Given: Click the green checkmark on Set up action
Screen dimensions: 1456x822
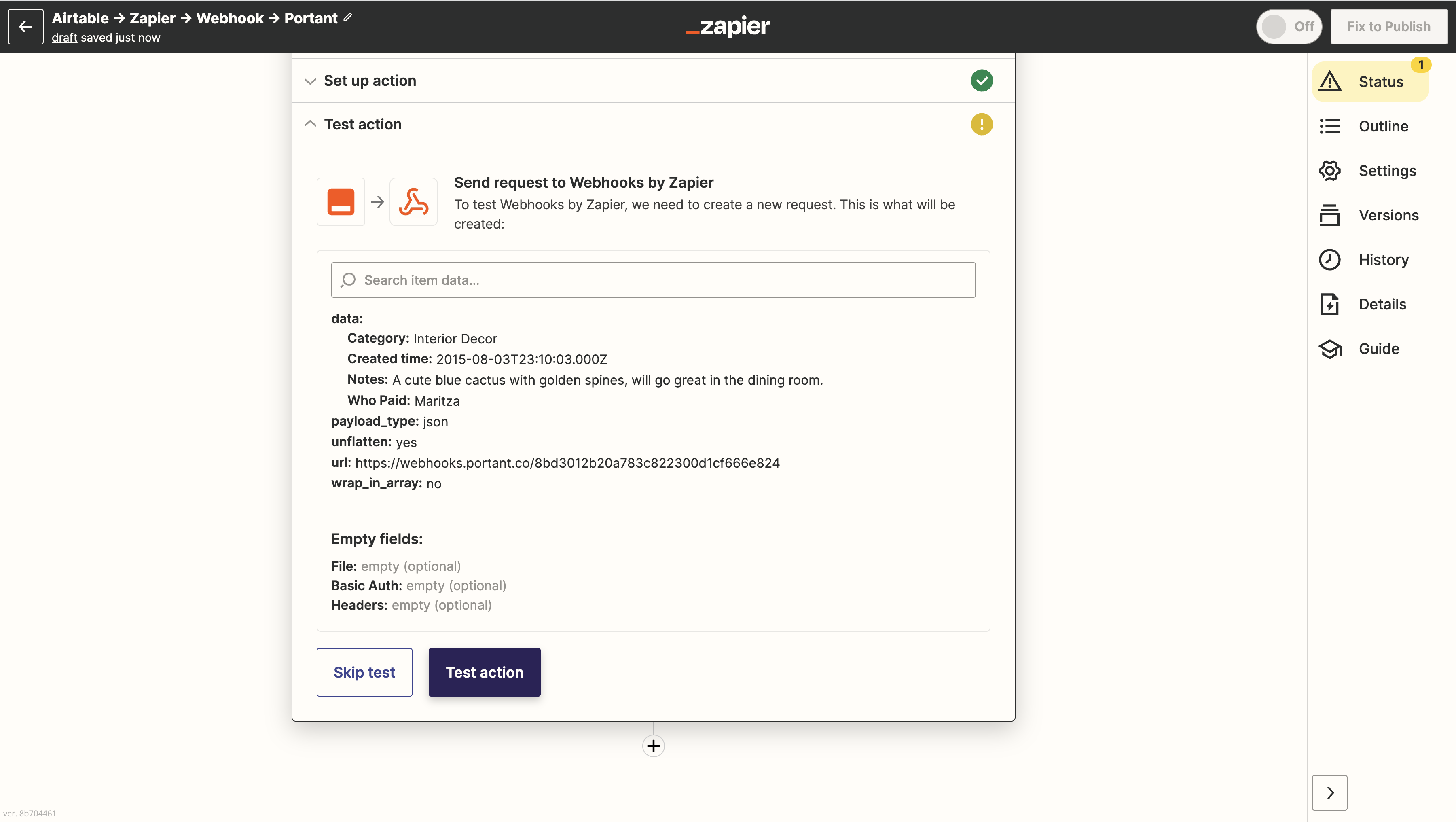Looking at the screenshot, I should 981,80.
